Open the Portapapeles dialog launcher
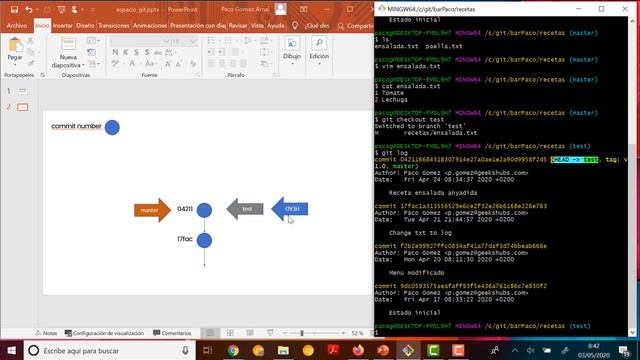Viewport: 640px width, 360px height. point(42,75)
